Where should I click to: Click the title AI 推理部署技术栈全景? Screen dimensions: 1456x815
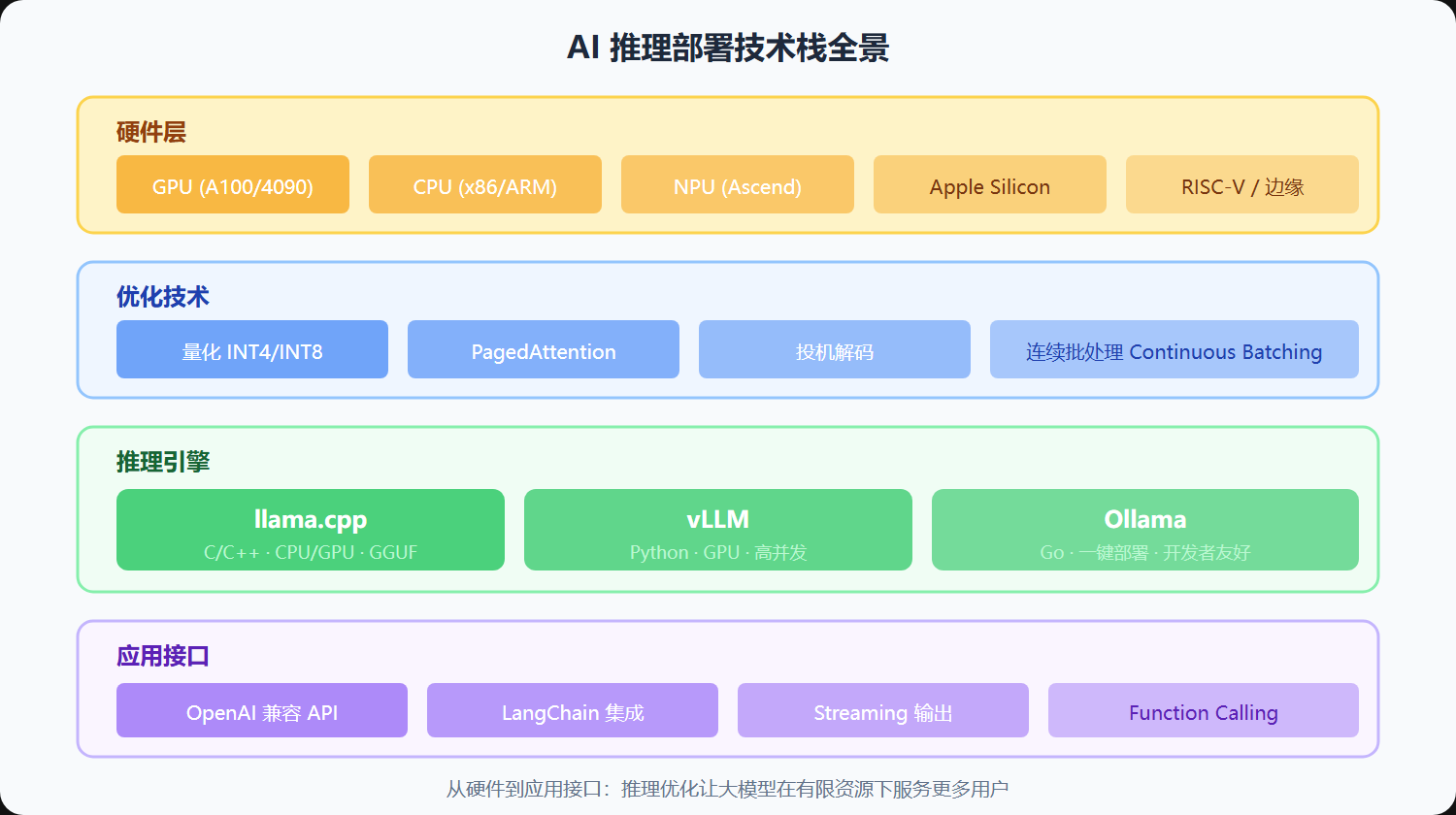(728, 48)
